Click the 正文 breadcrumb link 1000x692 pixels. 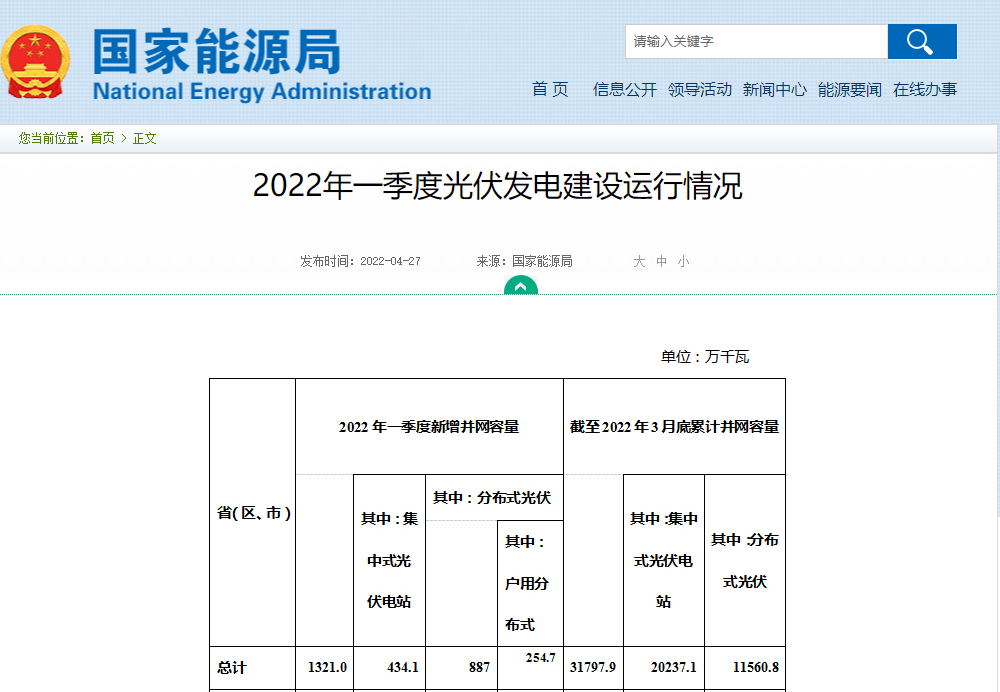pos(145,138)
